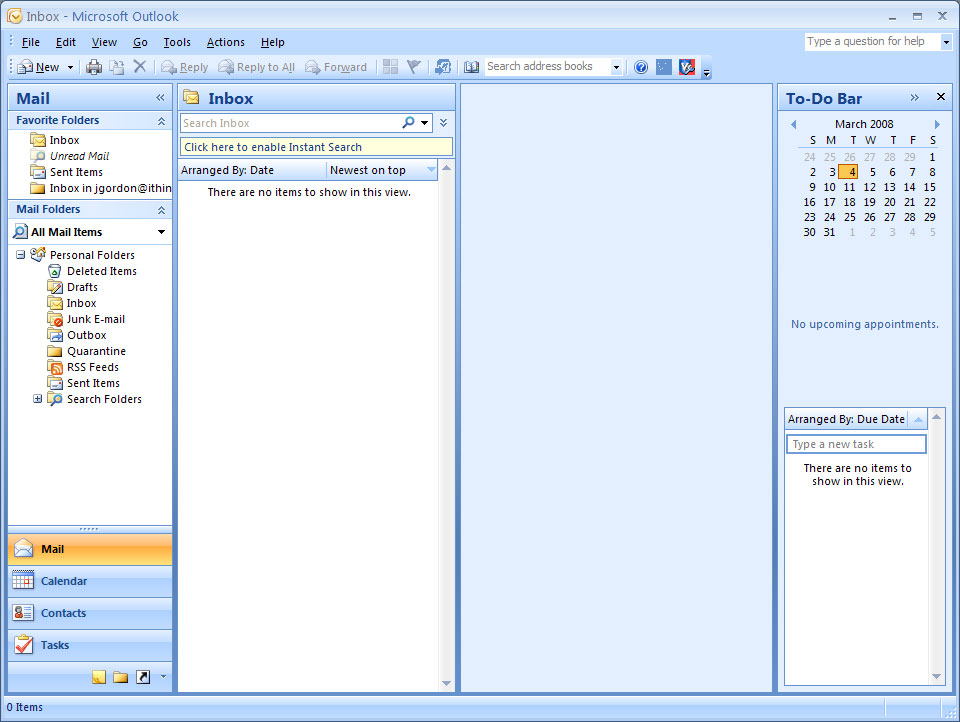Click the New mail message button
Viewport: 960px width, 722px height.
coord(38,67)
